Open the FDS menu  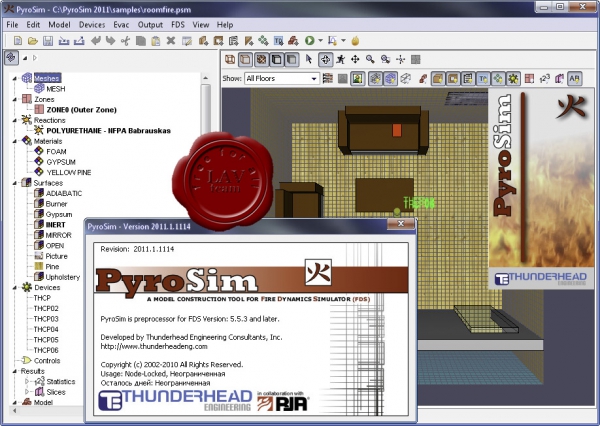178,24
